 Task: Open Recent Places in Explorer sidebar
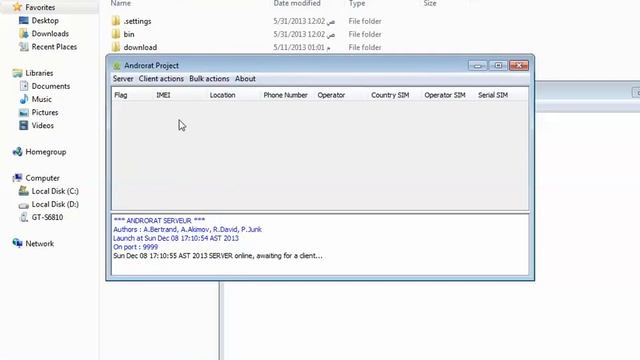[54, 47]
